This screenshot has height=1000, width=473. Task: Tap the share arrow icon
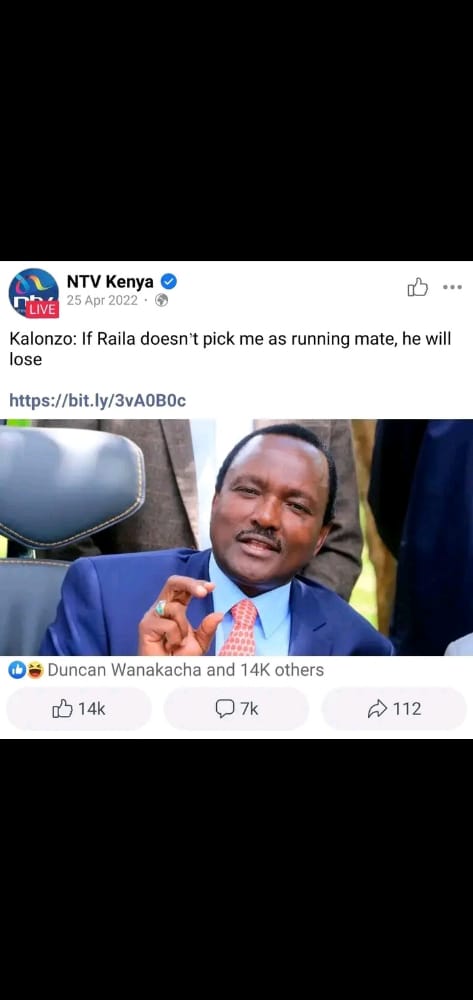[x=377, y=709]
